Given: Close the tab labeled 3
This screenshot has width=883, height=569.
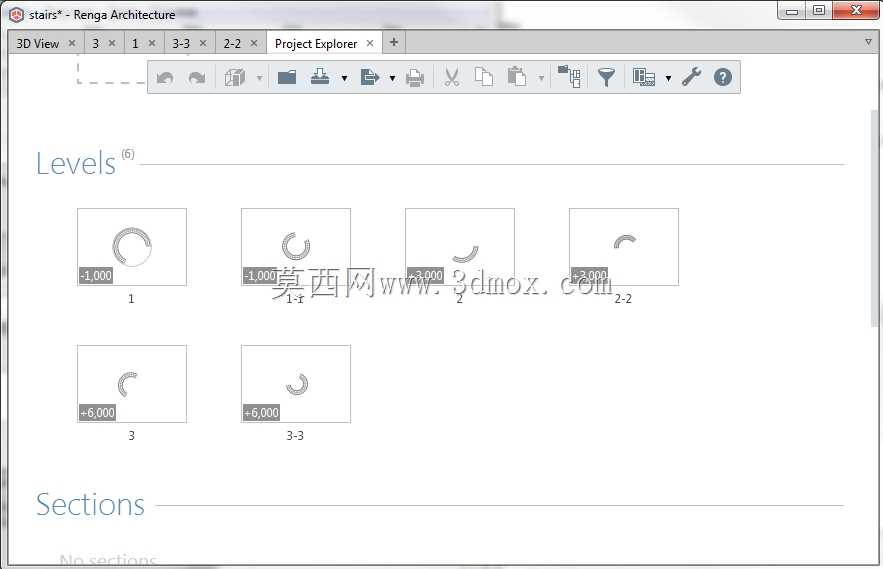Looking at the screenshot, I should (112, 43).
